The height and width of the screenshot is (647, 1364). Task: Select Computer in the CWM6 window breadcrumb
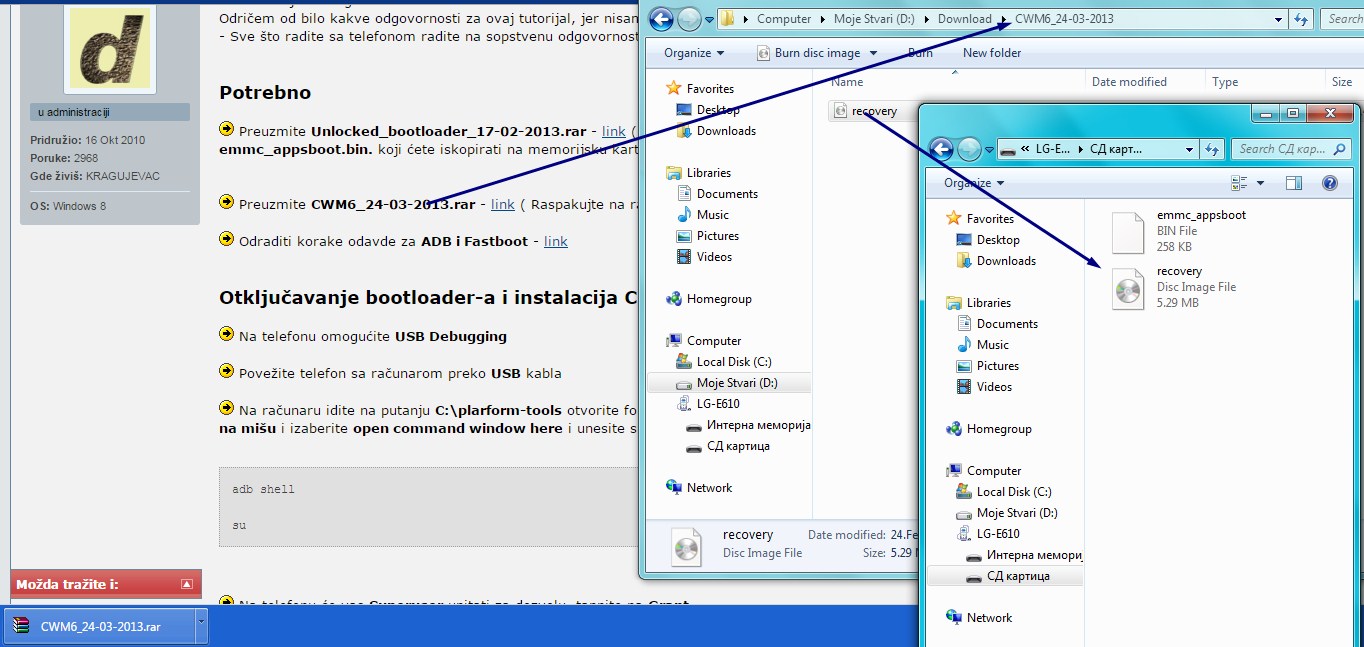(x=784, y=19)
